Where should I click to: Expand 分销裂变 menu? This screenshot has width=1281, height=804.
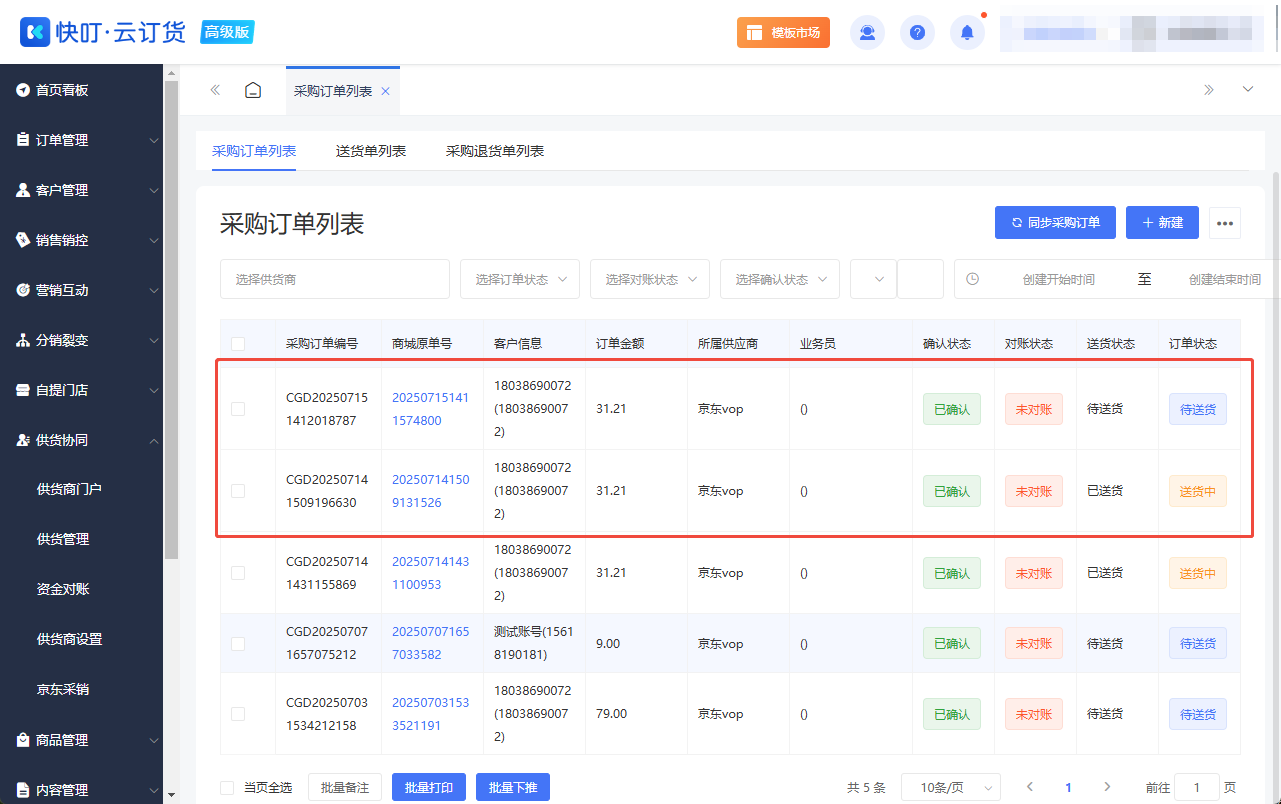coord(81,340)
